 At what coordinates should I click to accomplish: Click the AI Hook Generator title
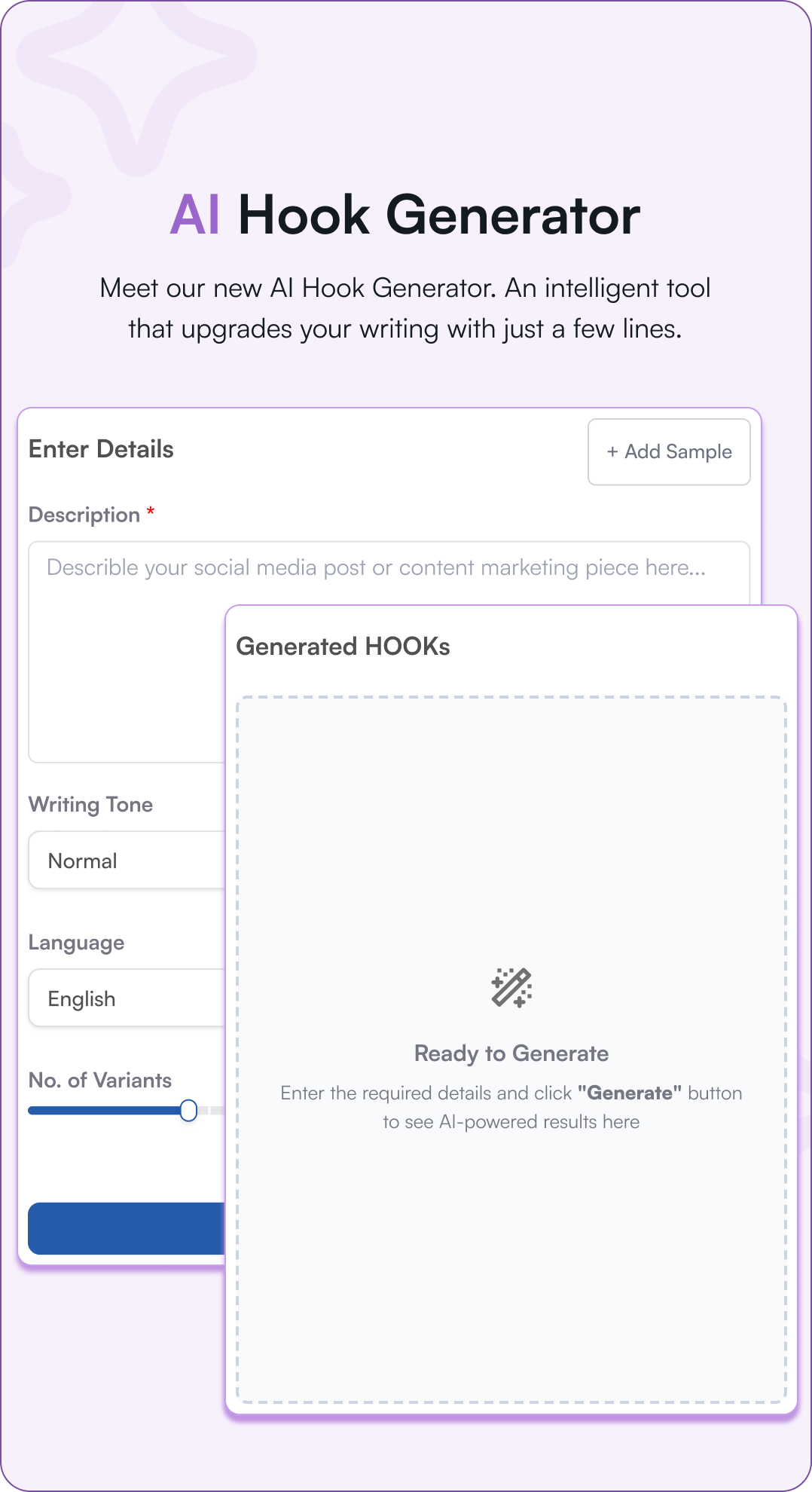point(405,216)
